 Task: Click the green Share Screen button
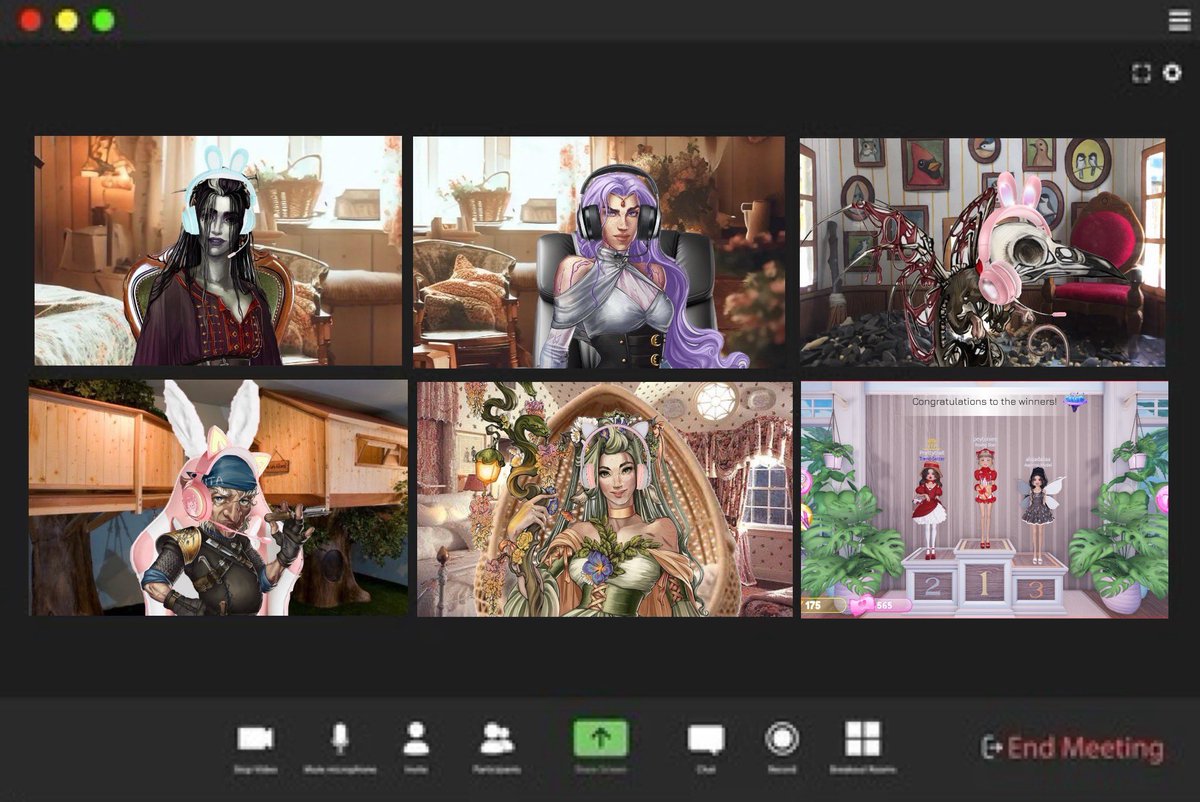click(600, 739)
